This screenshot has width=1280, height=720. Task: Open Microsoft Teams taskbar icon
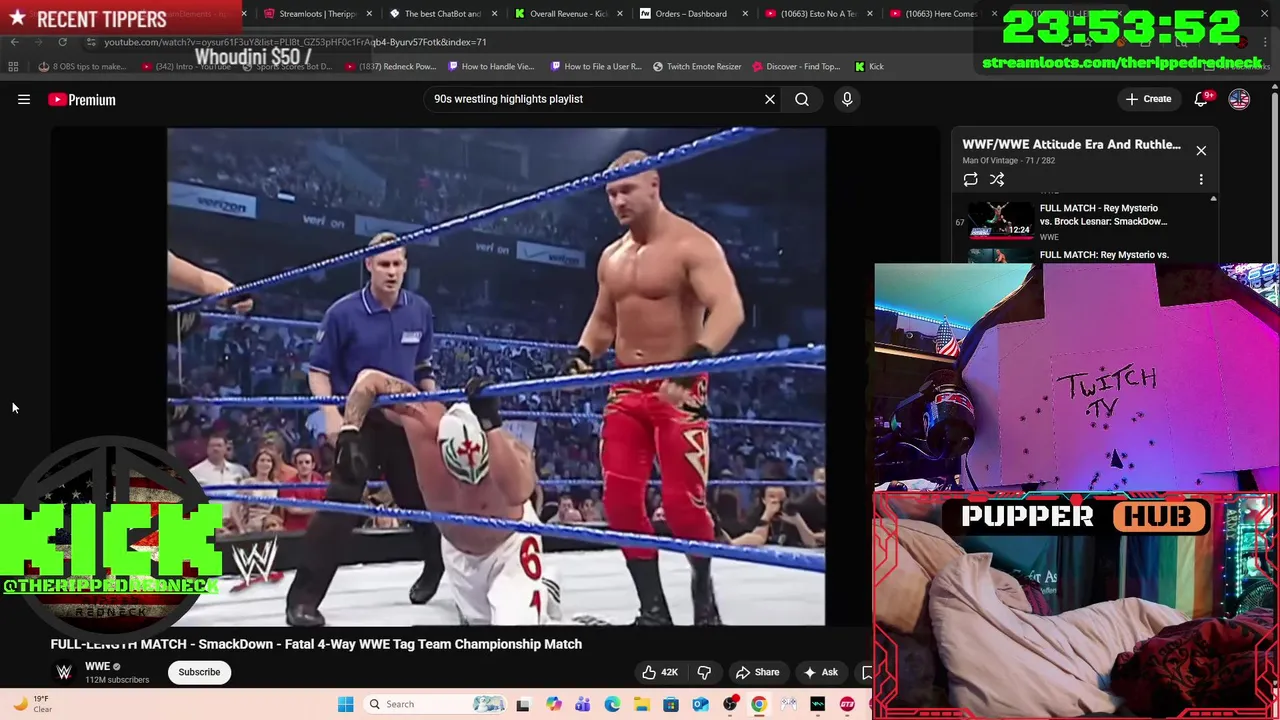(x=583, y=704)
